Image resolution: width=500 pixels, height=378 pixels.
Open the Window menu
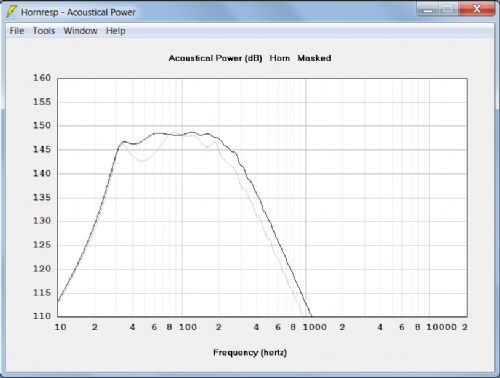80,31
